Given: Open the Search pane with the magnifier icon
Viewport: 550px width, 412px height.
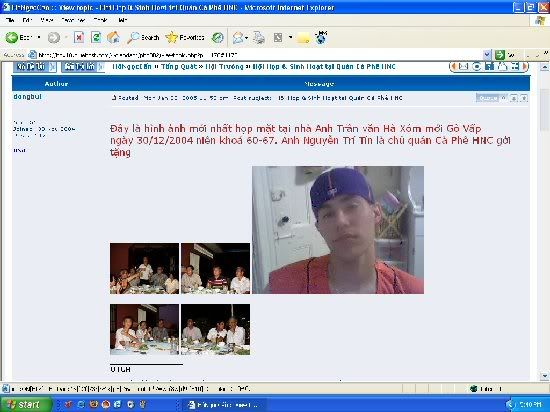Looking at the screenshot, I should point(143,37).
